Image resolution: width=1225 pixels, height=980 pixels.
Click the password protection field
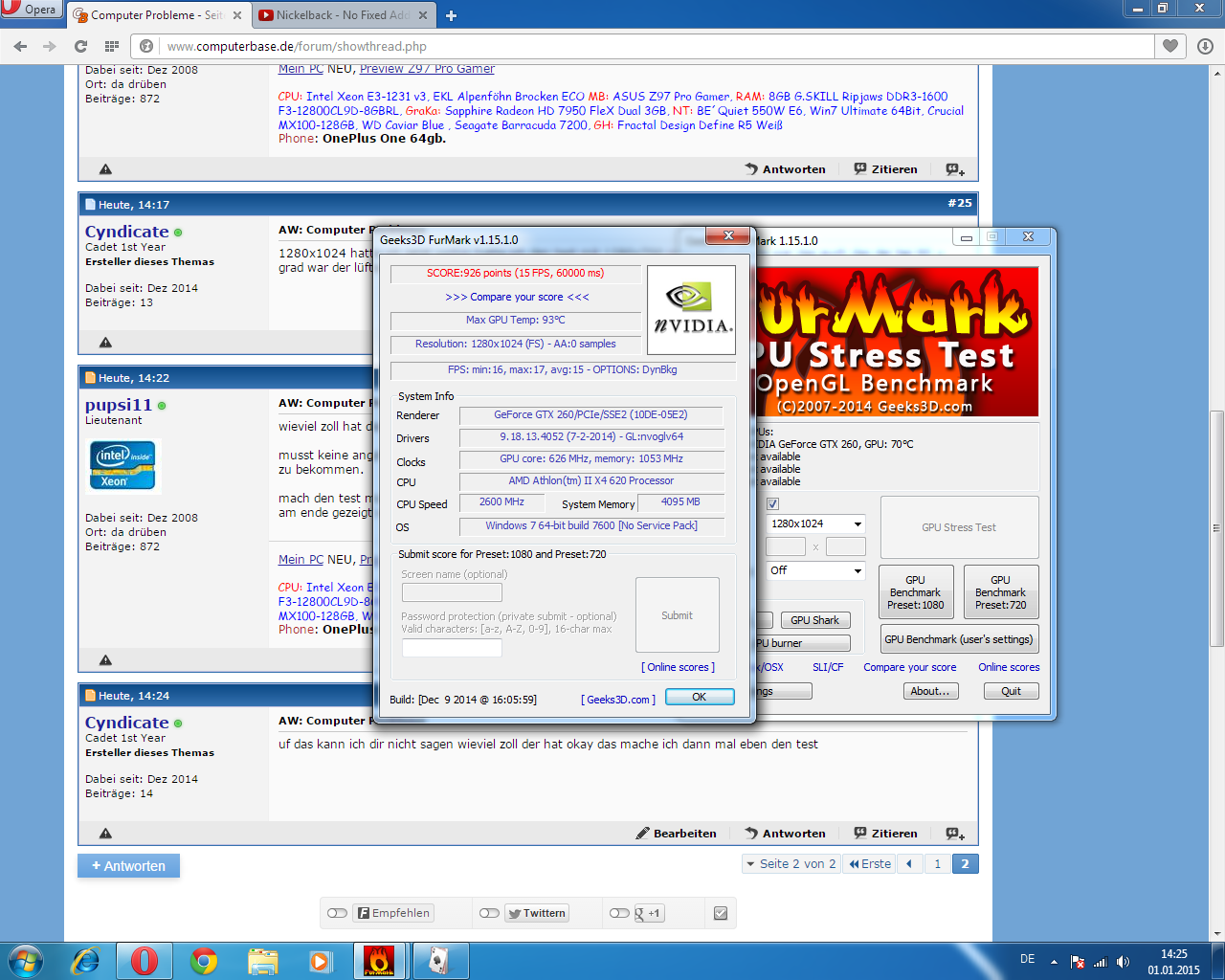[452, 648]
